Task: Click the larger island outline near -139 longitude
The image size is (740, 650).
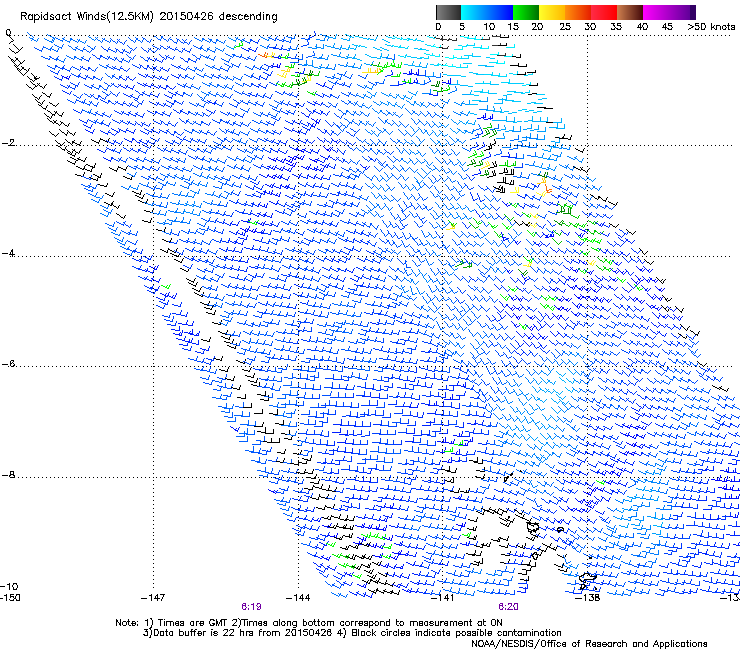Action: tap(533, 527)
